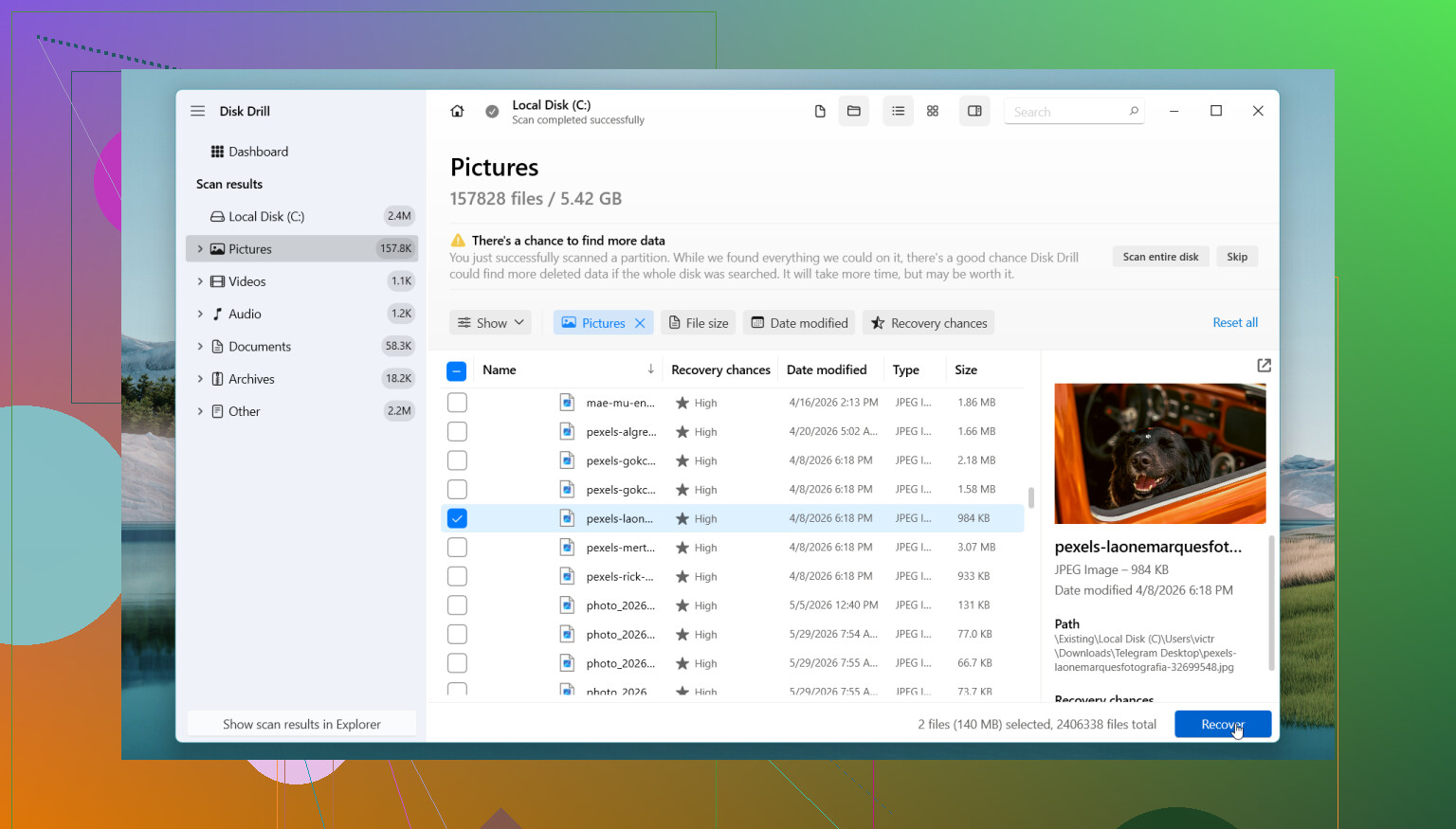The height and width of the screenshot is (829, 1456).
Task: Select the Pictures category in sidebar
Action: 301,248
